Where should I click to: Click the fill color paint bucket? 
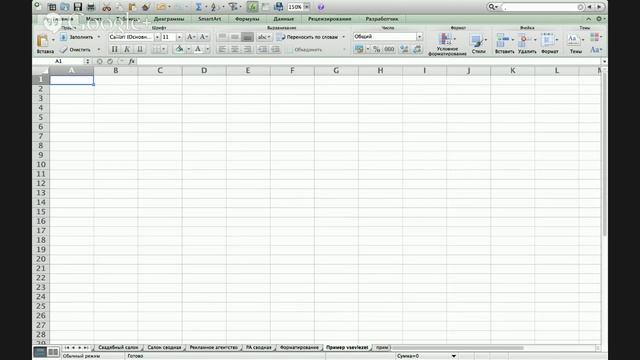click(179, 49)
